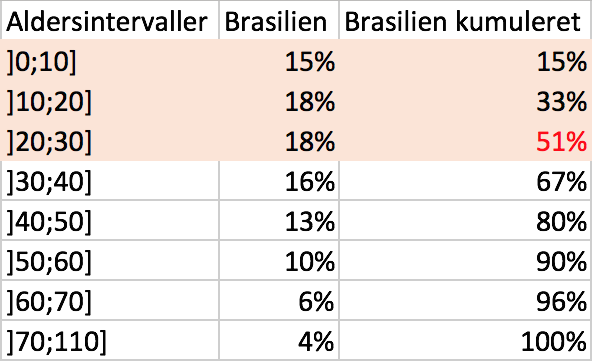
Task: Click the ]40;50] interval cell
Action: tap(110, 221)
